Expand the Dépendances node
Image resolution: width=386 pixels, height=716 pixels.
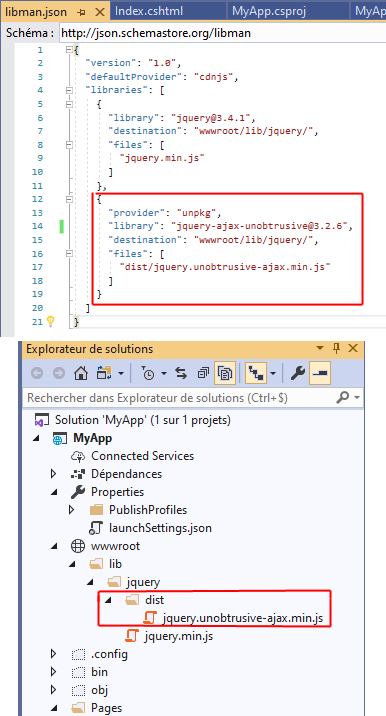54,474
